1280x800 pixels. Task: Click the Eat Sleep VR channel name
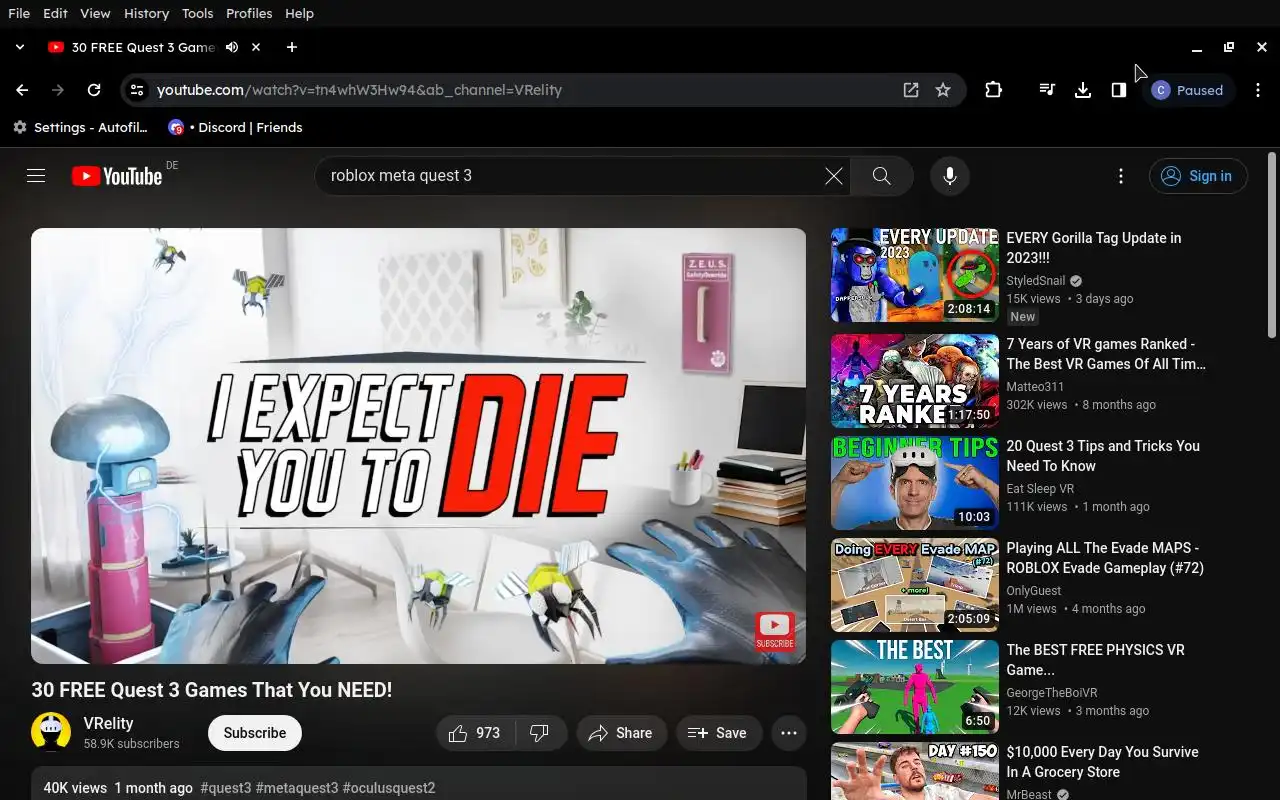pyautogui.click(x=1040, y=489)
